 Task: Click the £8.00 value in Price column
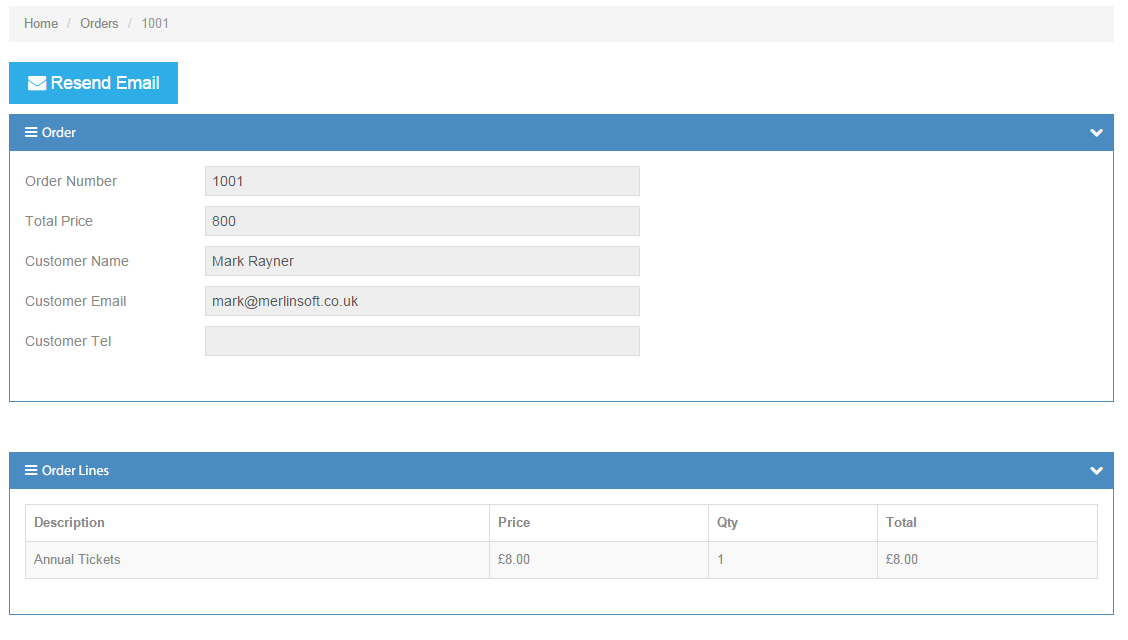coord(514,559)
